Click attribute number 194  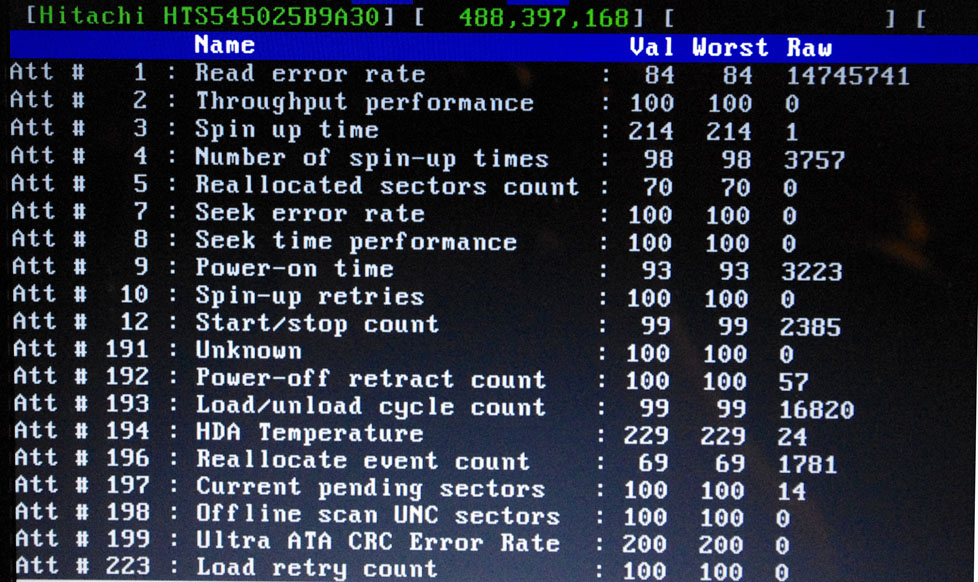point(127,430)
